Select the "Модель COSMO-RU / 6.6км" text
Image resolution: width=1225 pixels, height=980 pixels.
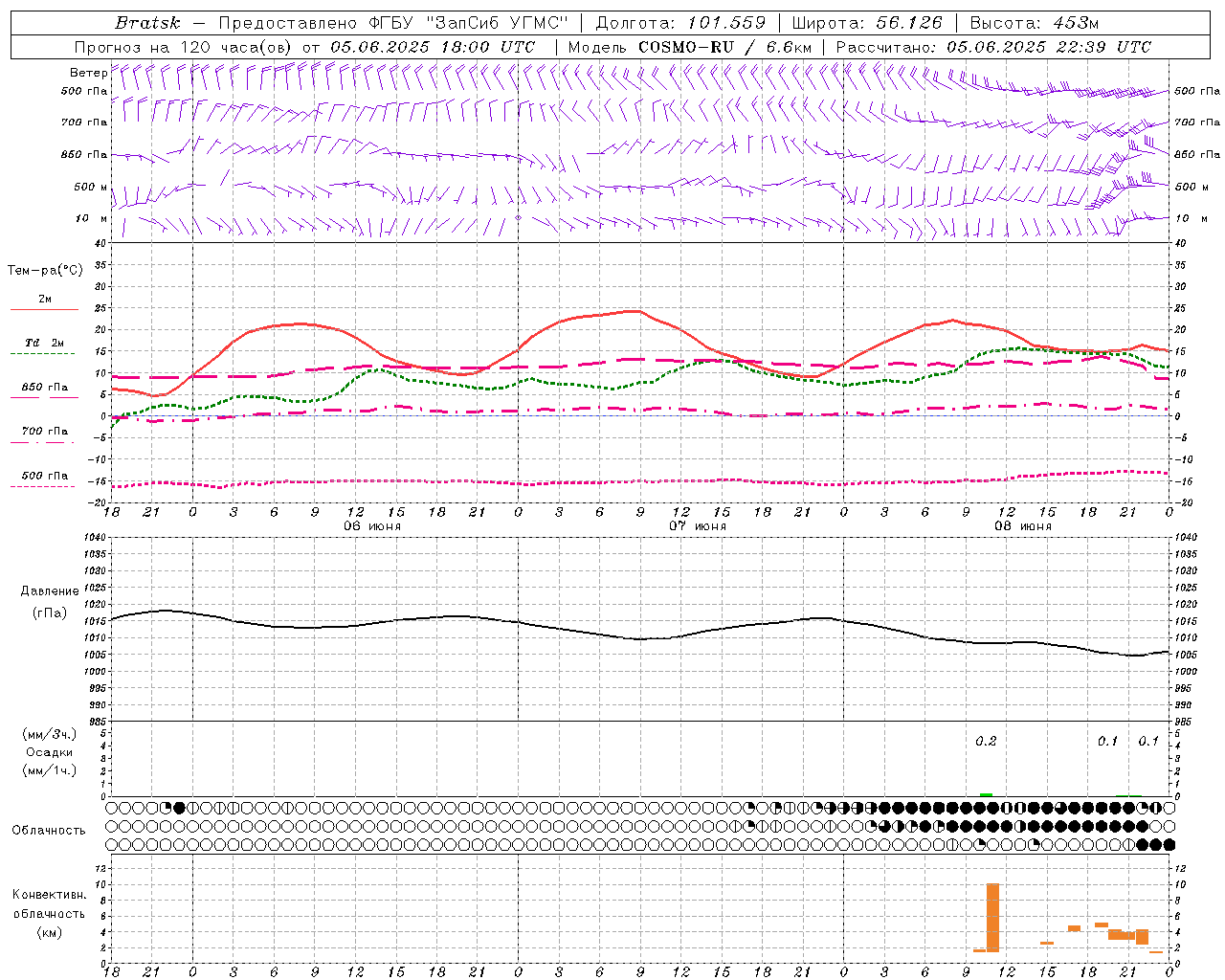point(690,47)
